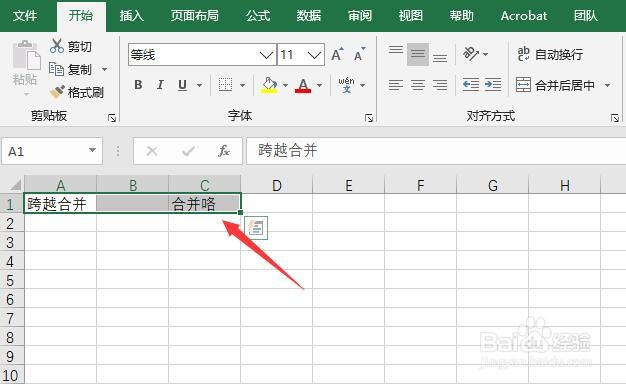Image resolution: width=626 pixels, height=384 pixels.
Task: Switch to the Formulas (公式) tab
Action: (x=258, y=16)
